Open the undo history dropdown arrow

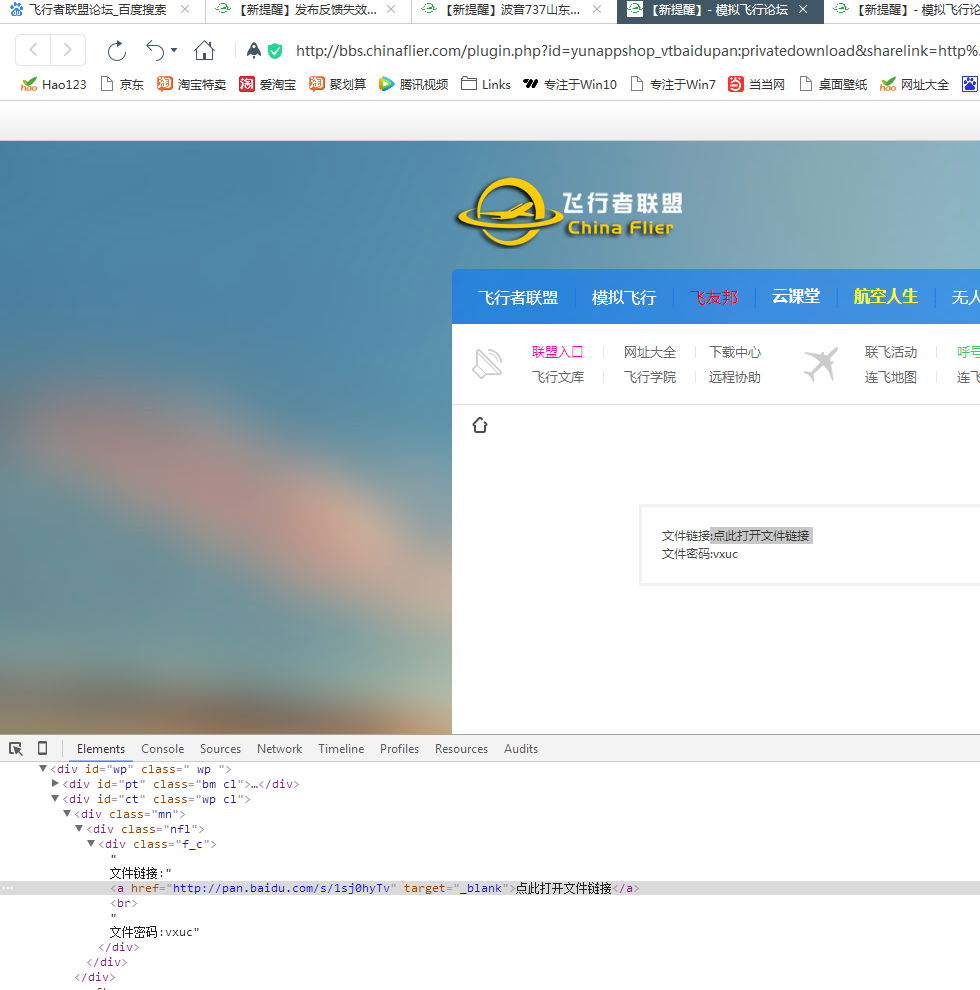coord(174,48)
